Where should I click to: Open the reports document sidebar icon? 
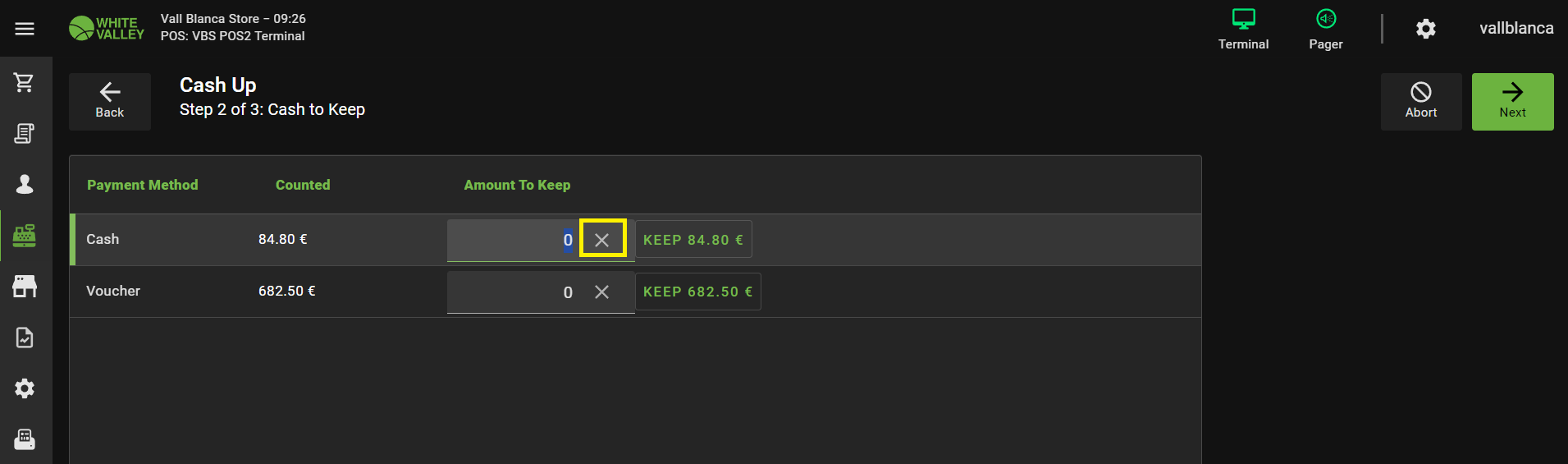(x=25, y=338)
